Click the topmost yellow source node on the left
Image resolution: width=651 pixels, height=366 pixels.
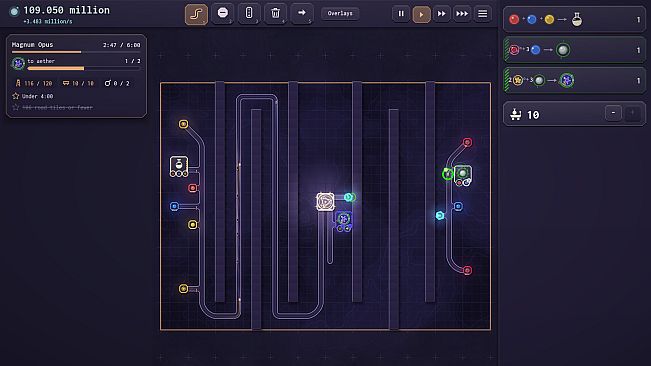click(183, 124)
